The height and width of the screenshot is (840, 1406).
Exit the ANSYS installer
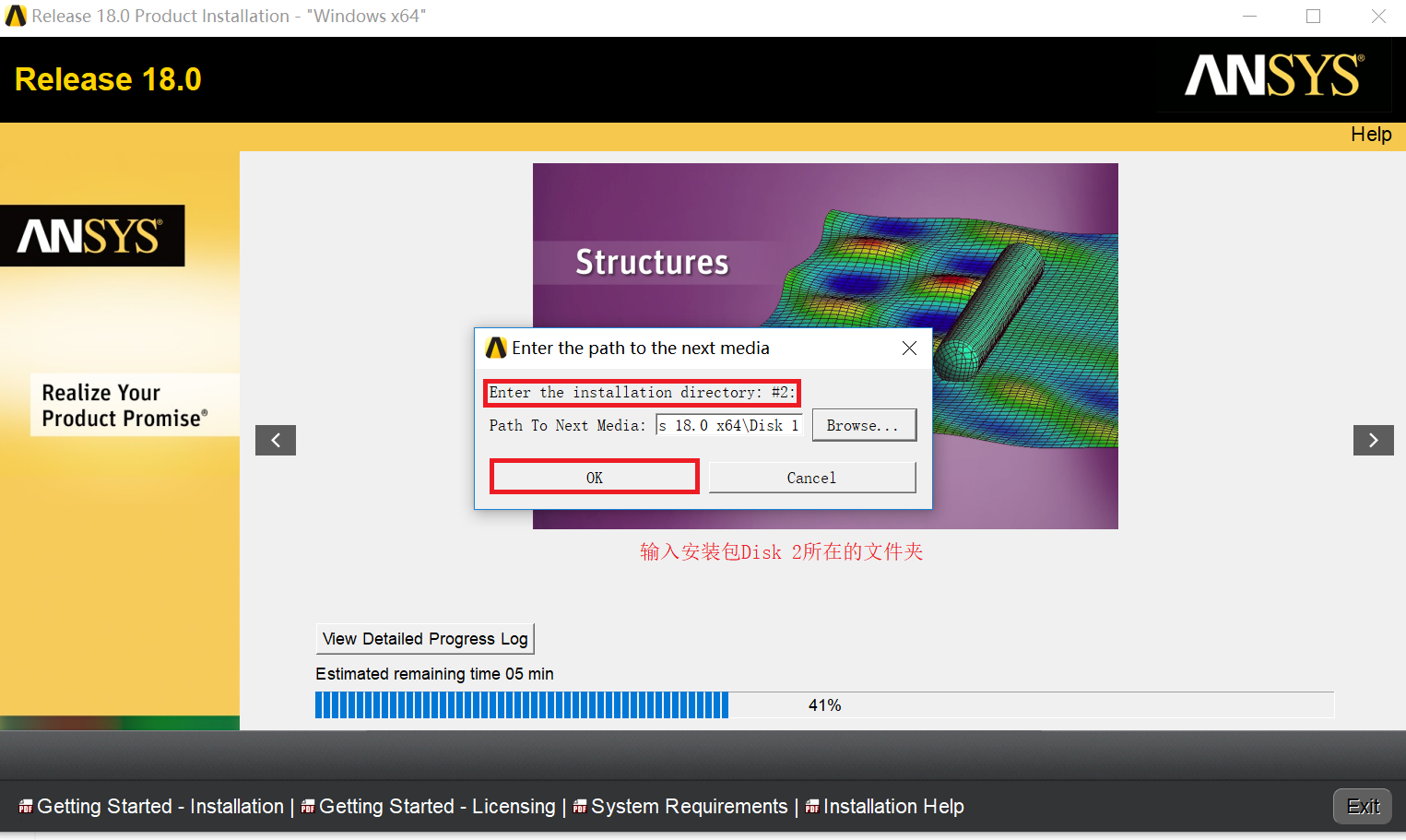1363,807
